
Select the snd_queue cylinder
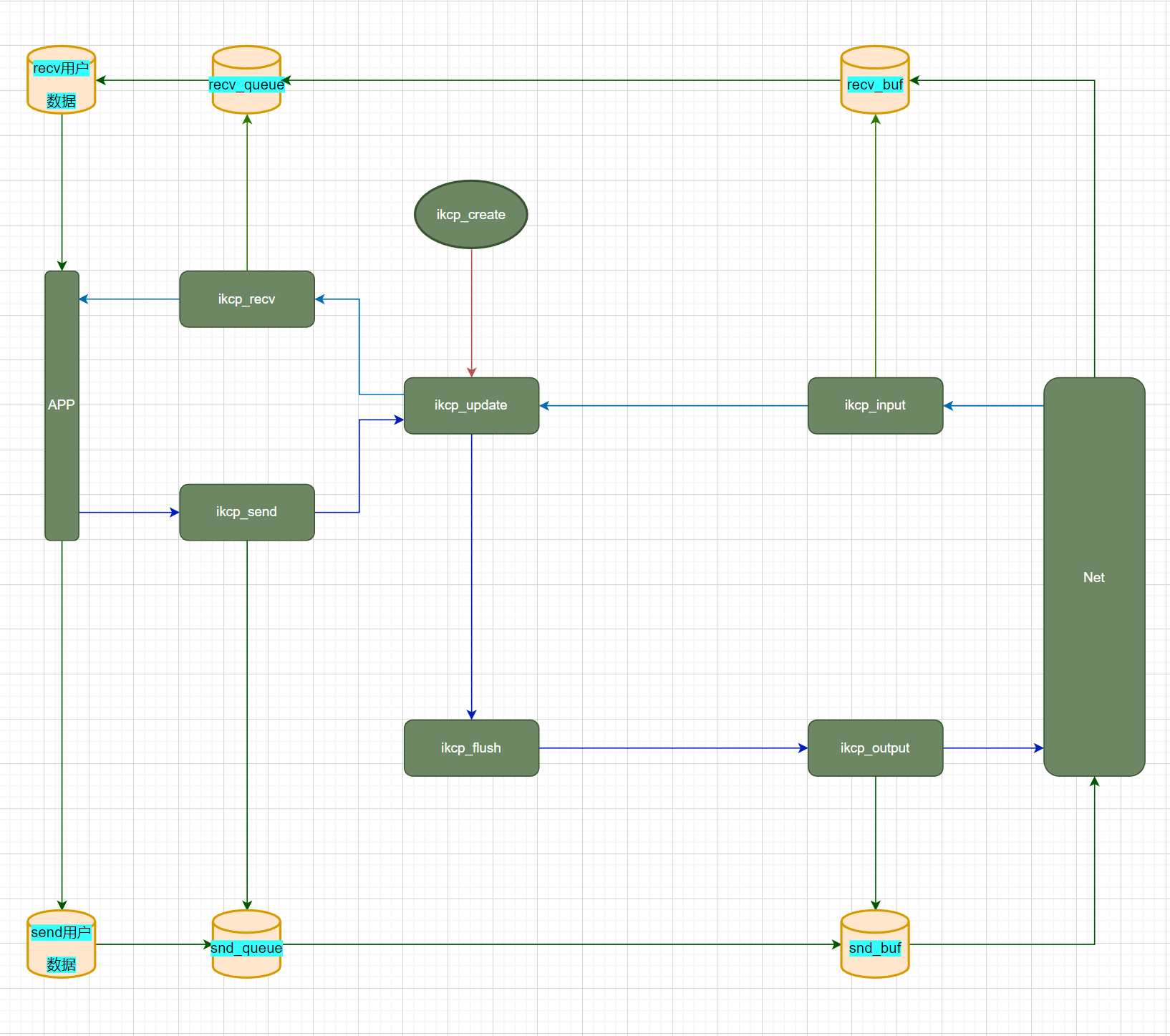tap(246, 962)
